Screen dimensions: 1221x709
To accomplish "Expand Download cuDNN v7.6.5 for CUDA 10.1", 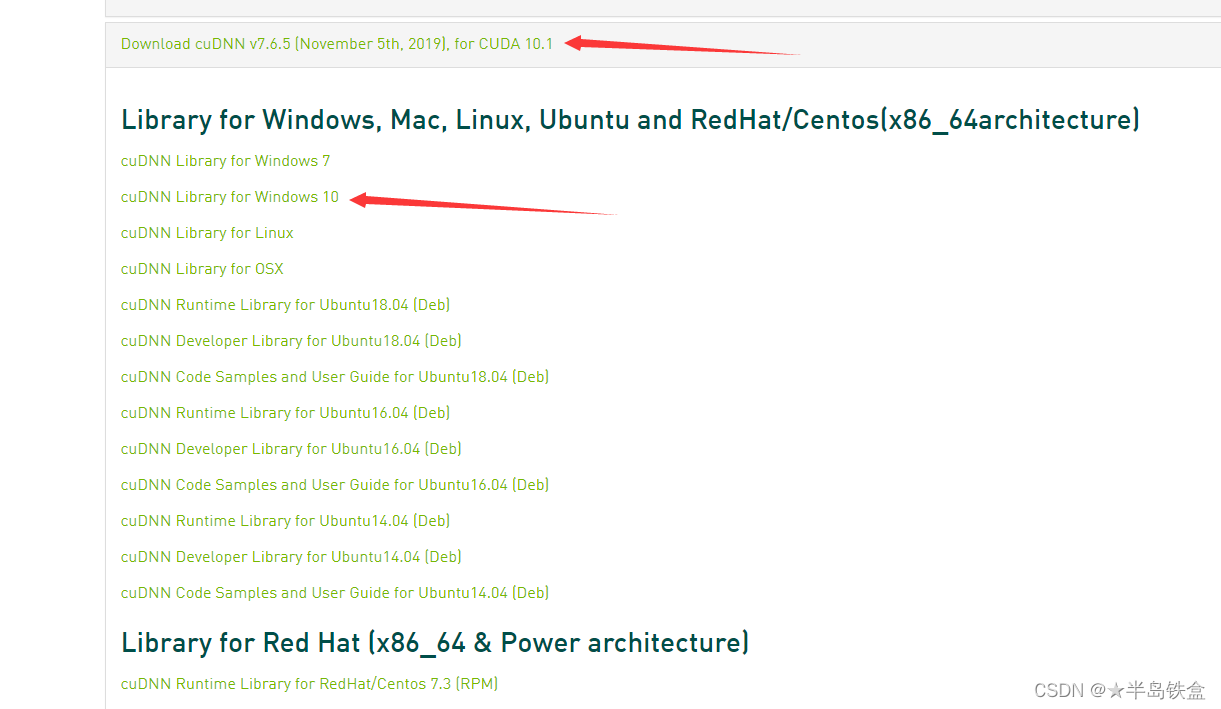I will tap(337, 44).
